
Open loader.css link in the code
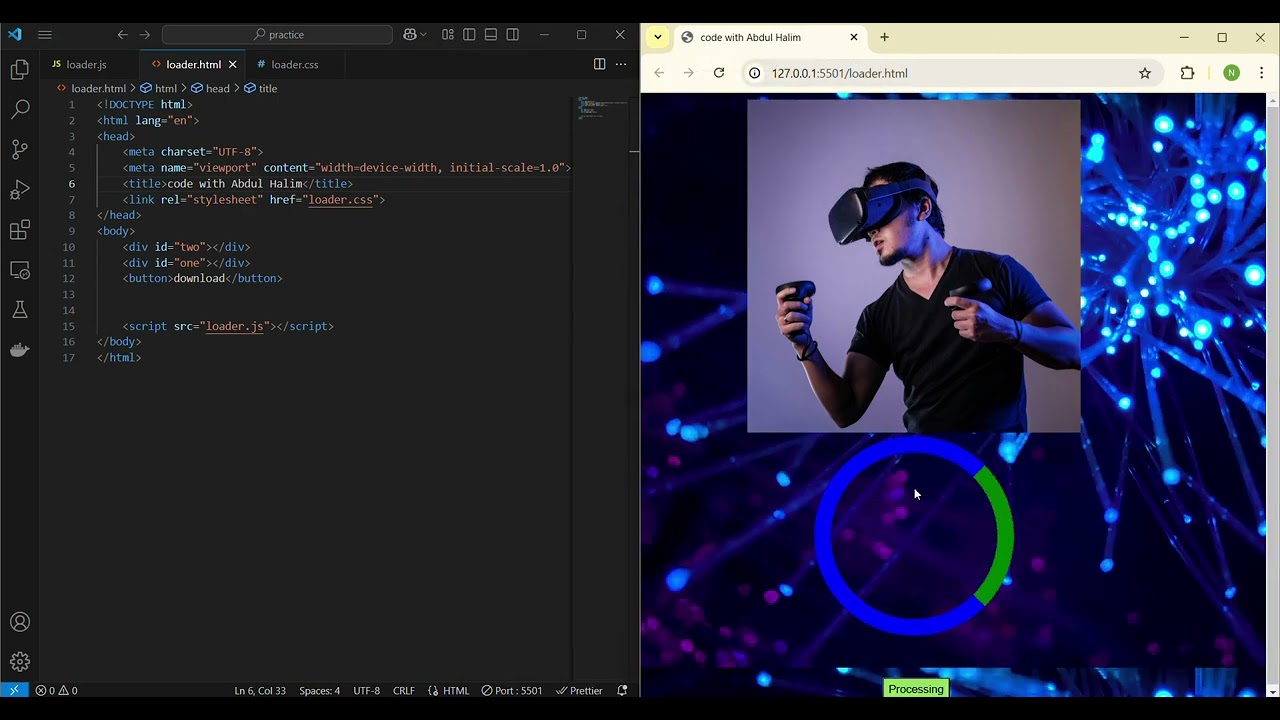point(340,200)
